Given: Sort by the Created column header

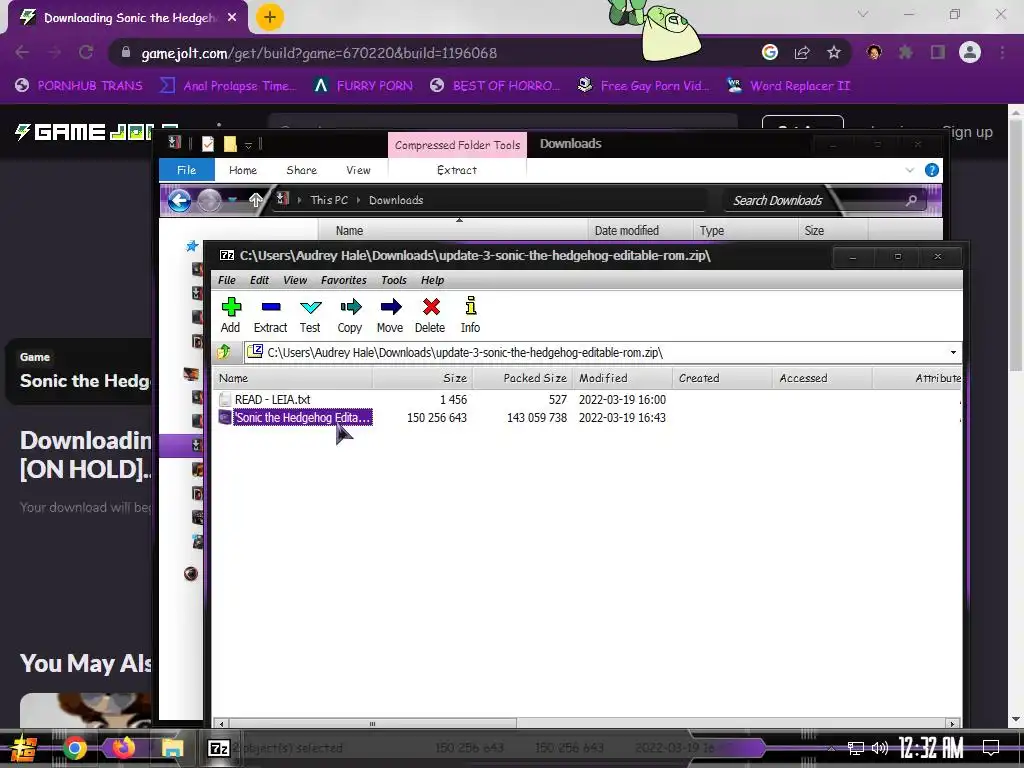Looking at the screenshot, I should pos(722,378).
